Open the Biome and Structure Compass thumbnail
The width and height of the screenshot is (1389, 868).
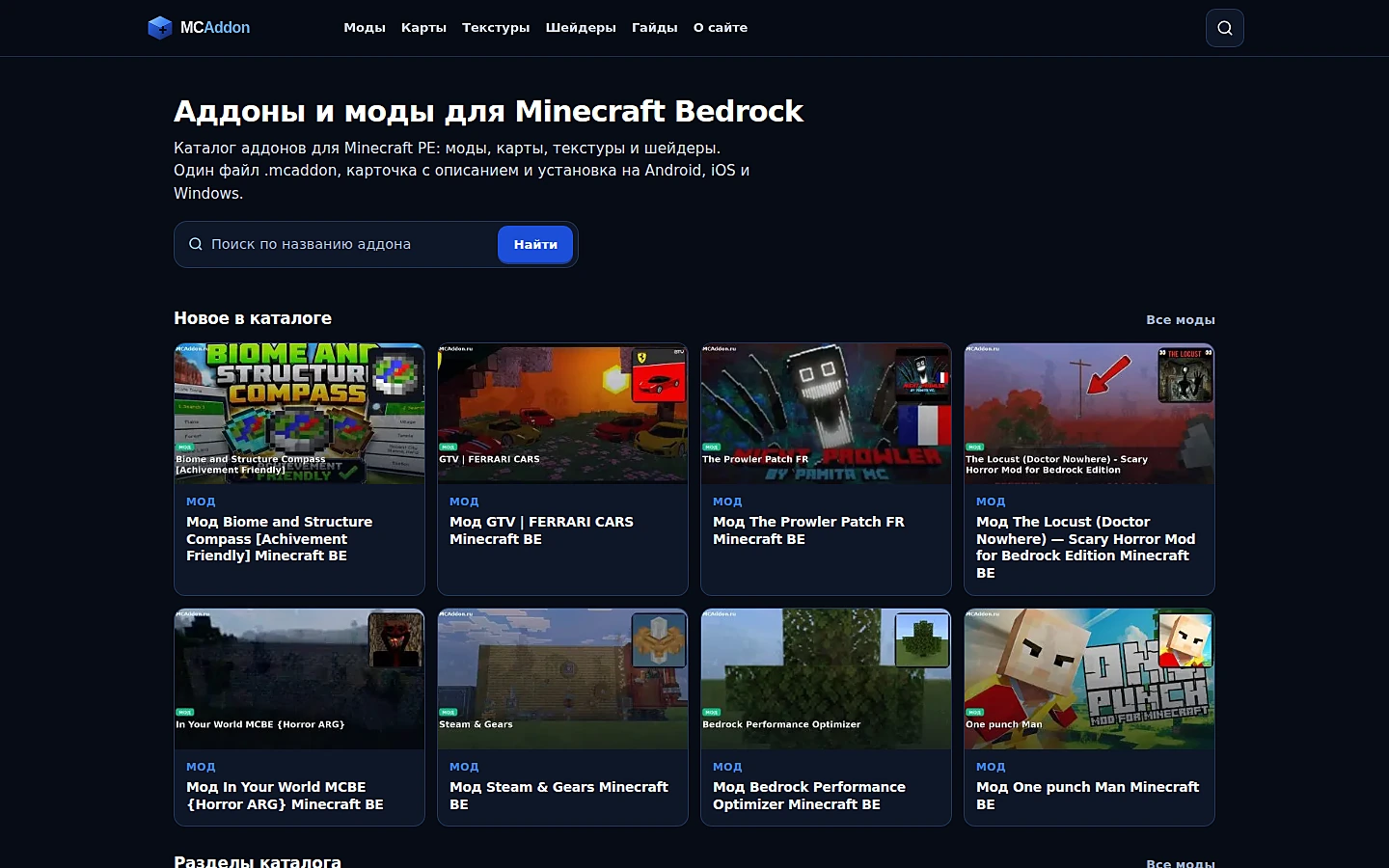299,414
